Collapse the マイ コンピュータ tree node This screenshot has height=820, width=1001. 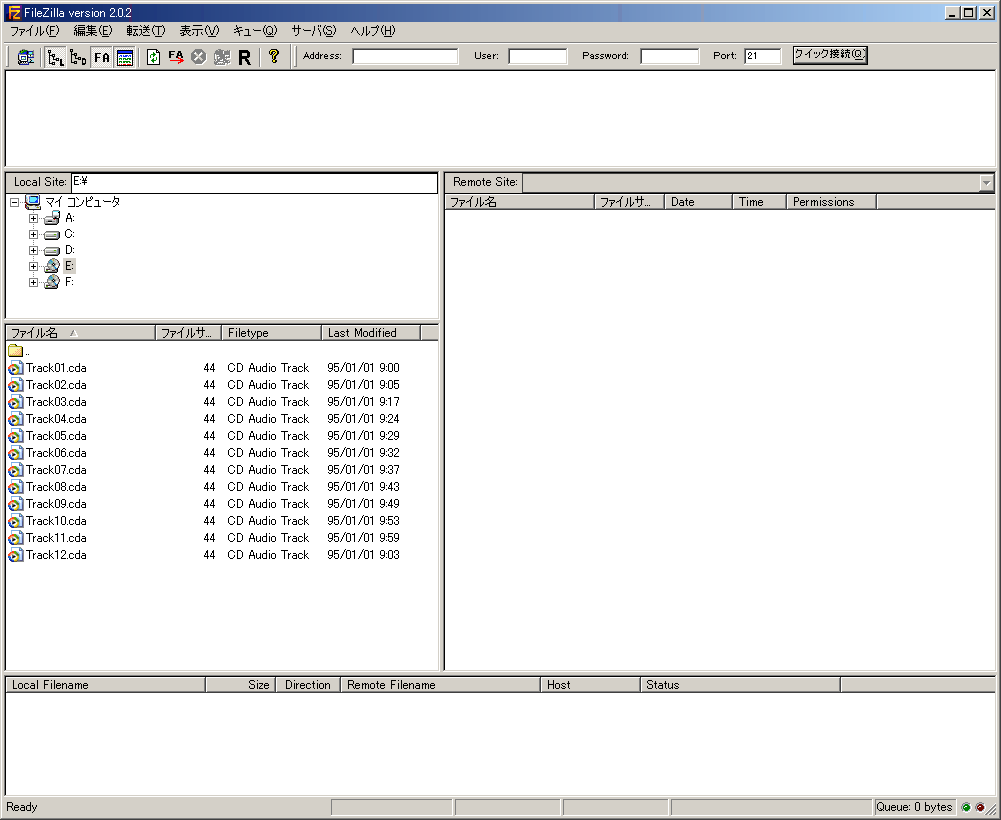tap(15, 202)
